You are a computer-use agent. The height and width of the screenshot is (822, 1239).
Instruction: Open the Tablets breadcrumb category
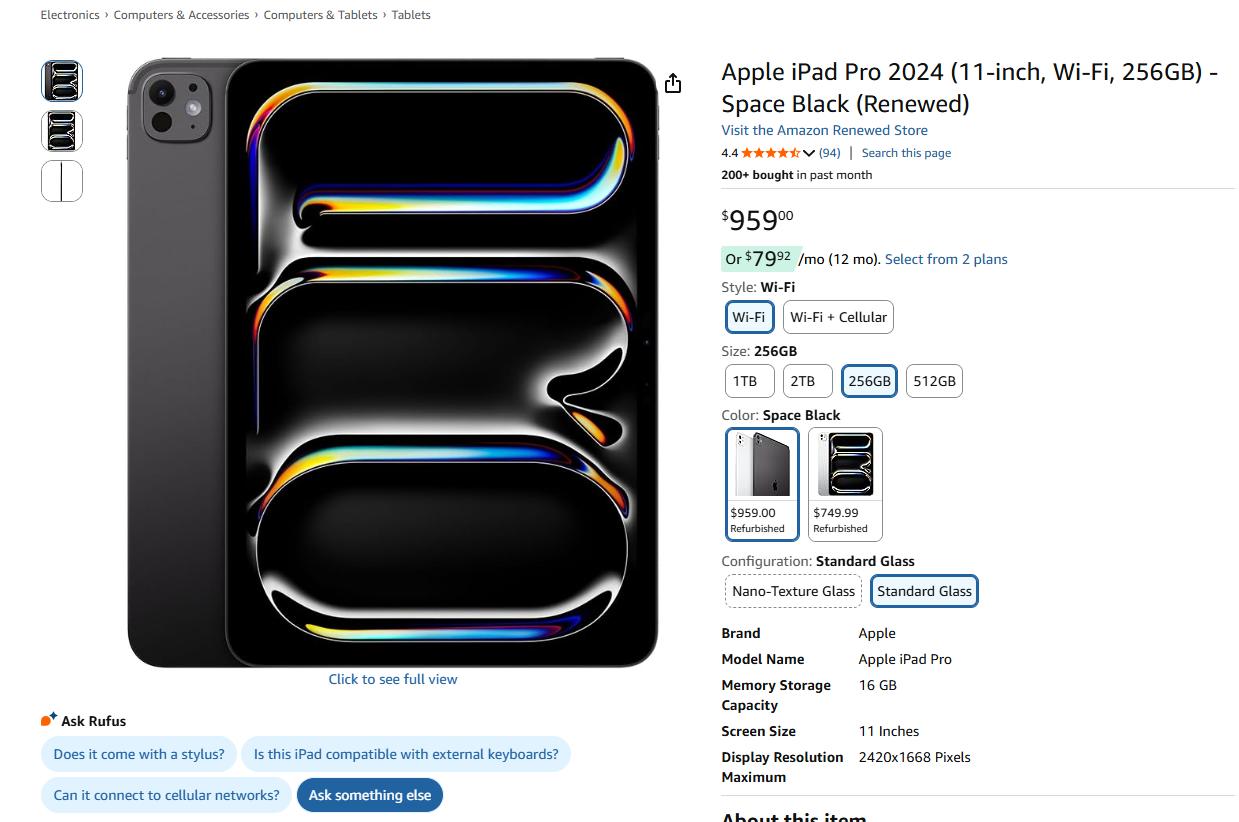411,15
